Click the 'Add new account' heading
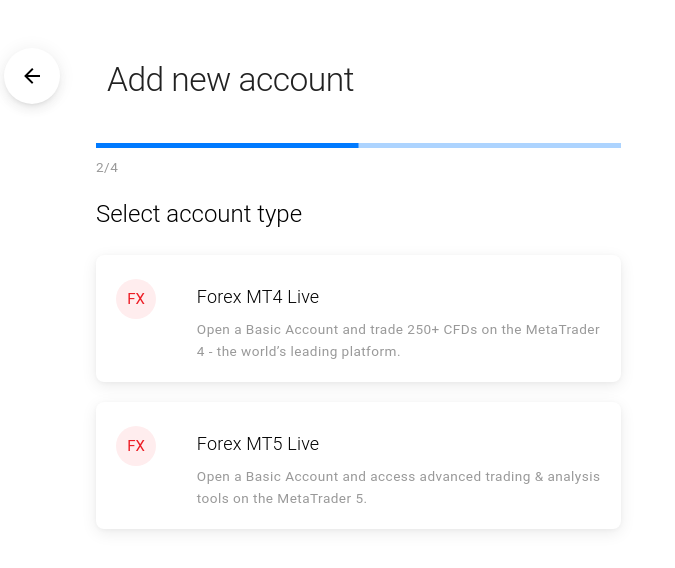The height and width of the screenshot is (568, 675). [x=230, y=80]
